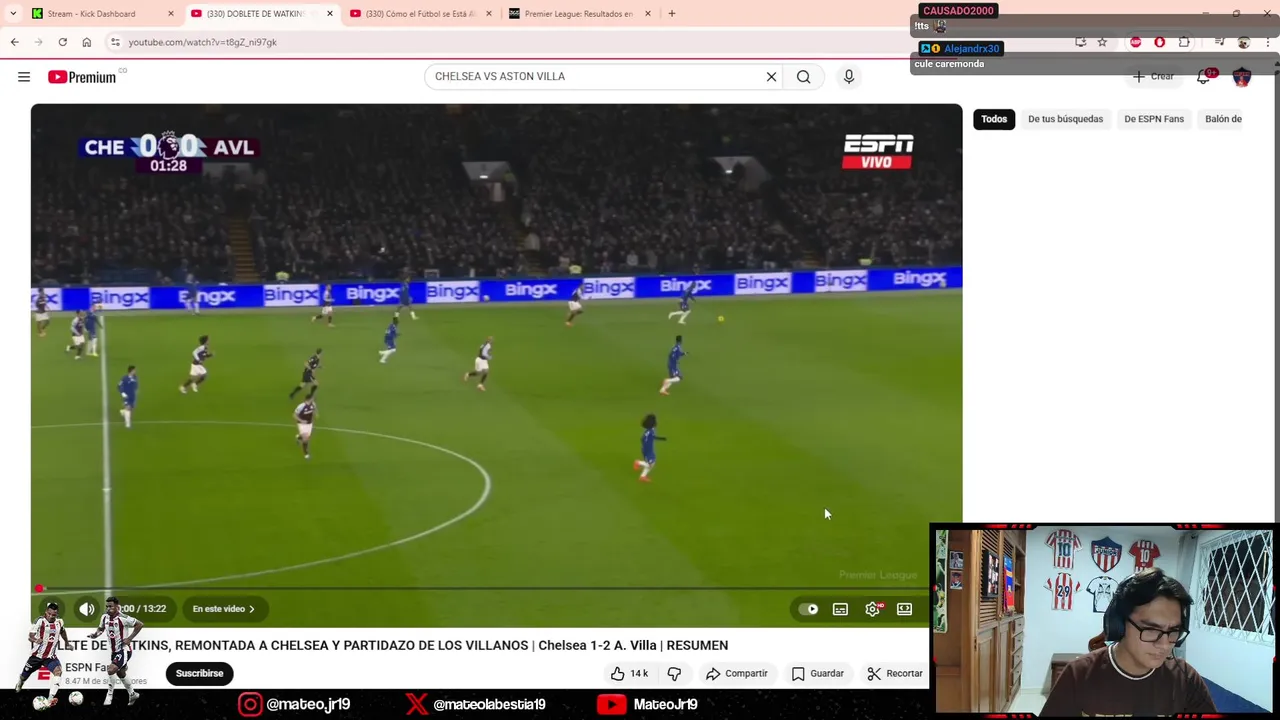Image resolution: width=1280 pixels, height=720 pixels.
Task: Click the Guardar button
Action: pos(818,674)
